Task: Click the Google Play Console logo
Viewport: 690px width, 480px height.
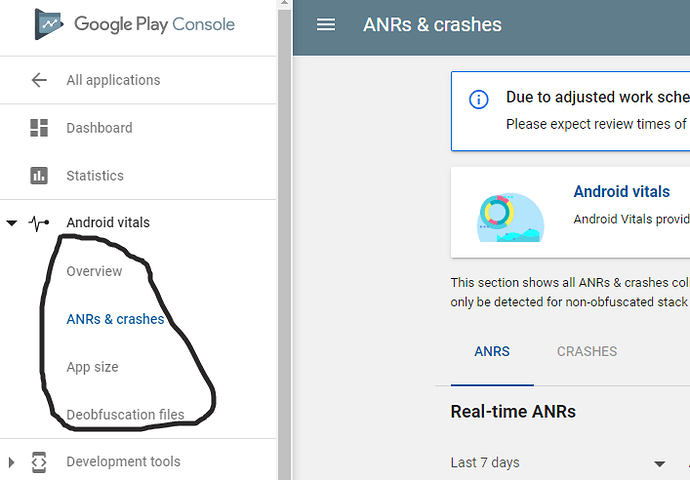Action: point(49,24)
